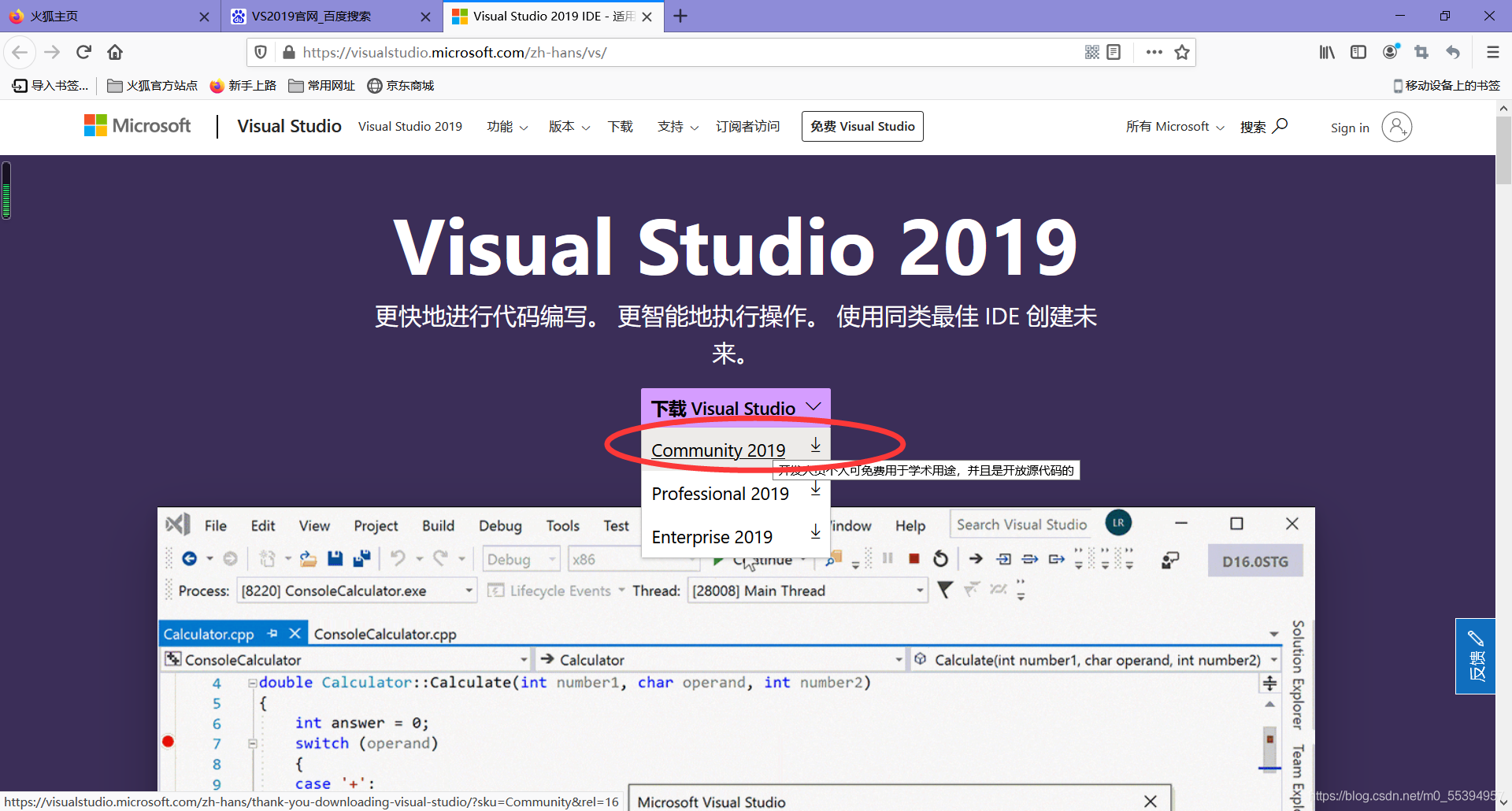Expand the 功能 dropdown
Screen dimensions: 1512x811
pyautogui.click(x=507, y=127)
